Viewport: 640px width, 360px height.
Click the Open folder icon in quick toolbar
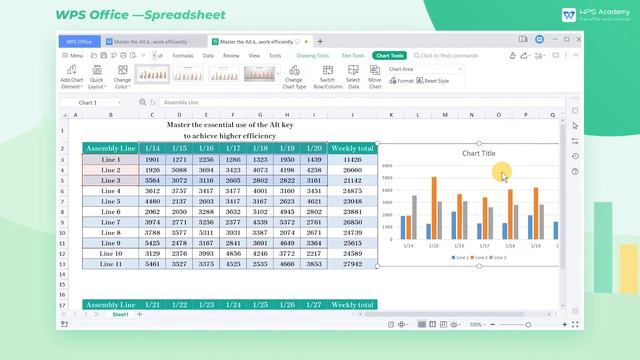(94, 56)
